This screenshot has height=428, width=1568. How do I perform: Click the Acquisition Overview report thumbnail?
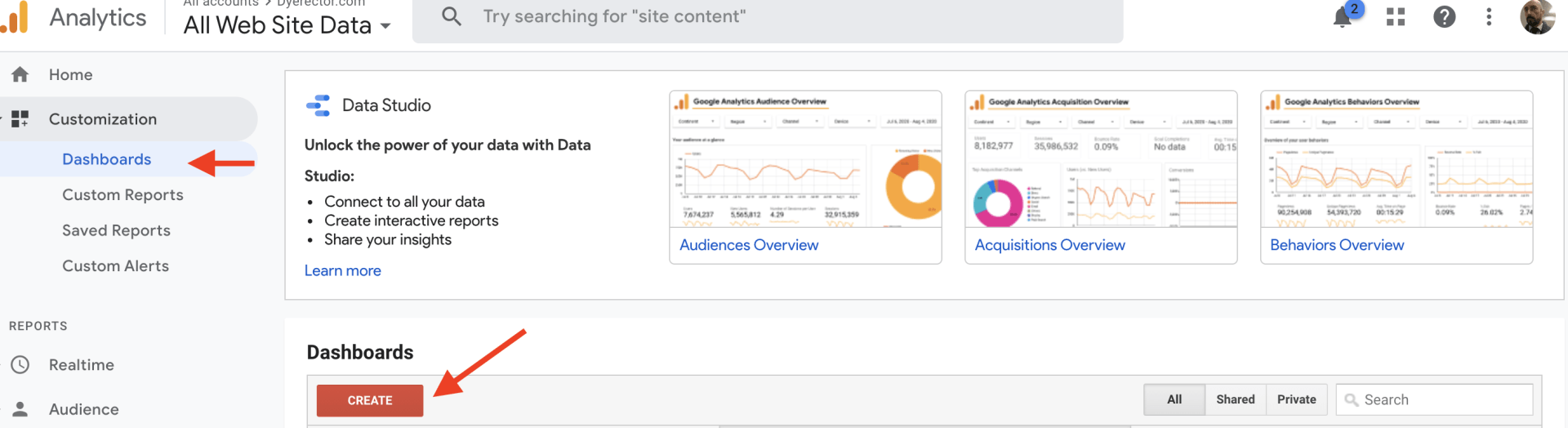1101,159
